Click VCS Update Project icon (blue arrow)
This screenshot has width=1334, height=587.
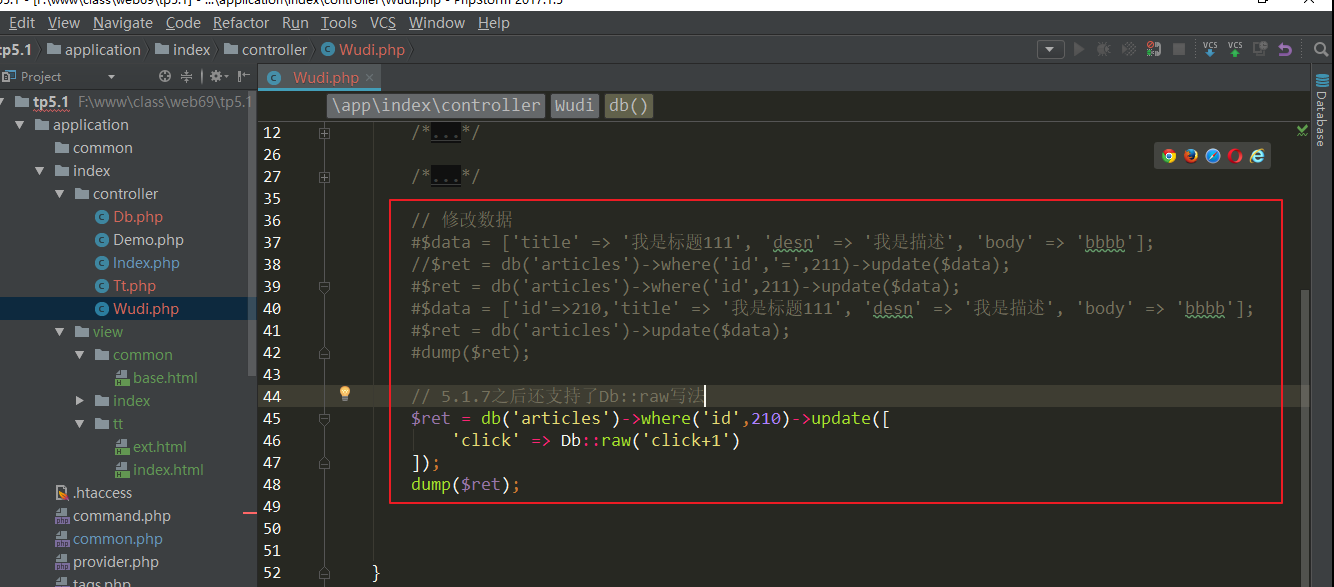tap(1210, 49)
